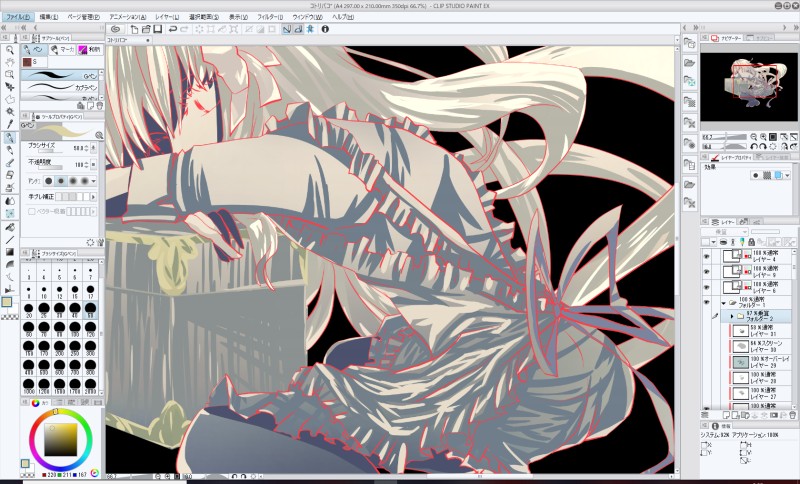The image size is (800, 484).
Task: Select the Move layer tool
Action: pos(10,87)
